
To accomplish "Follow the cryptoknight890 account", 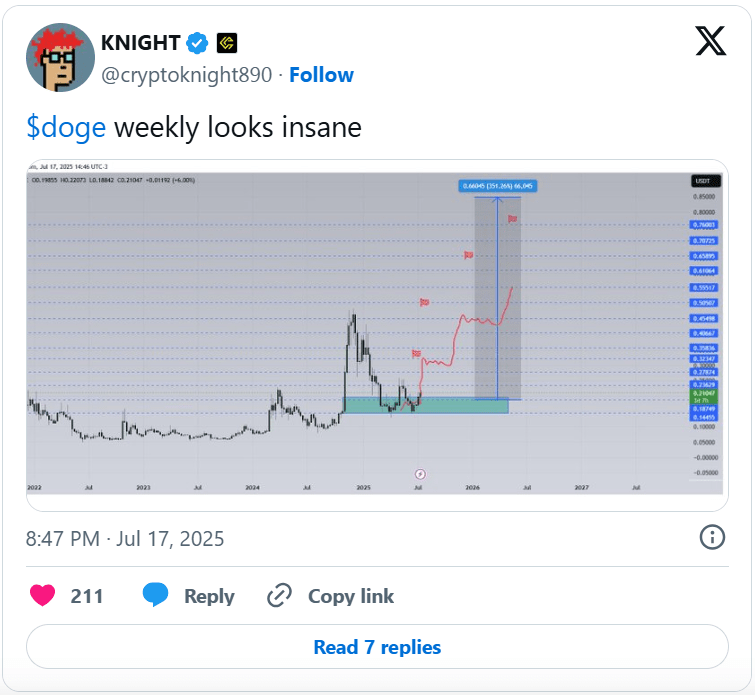I will click(x=321, y=75).
